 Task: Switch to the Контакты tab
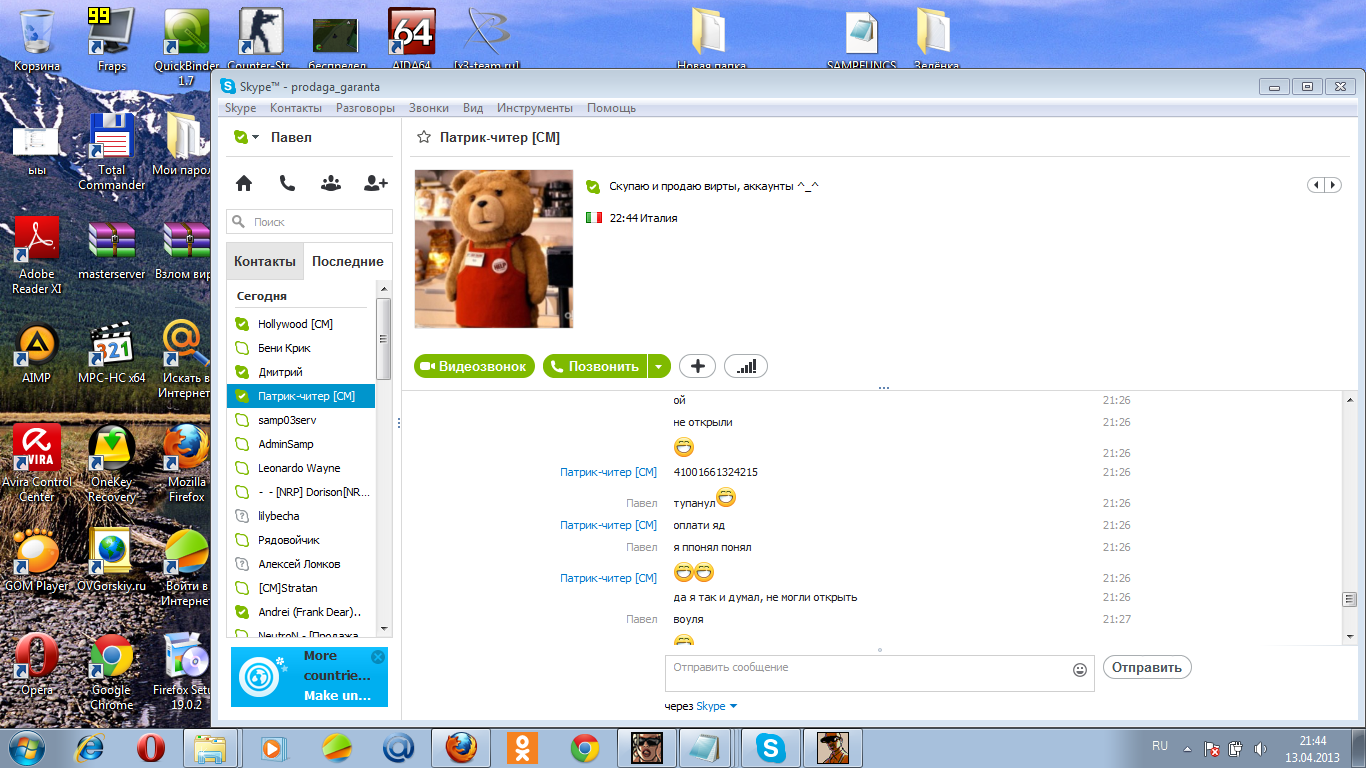tap(265, 261)
